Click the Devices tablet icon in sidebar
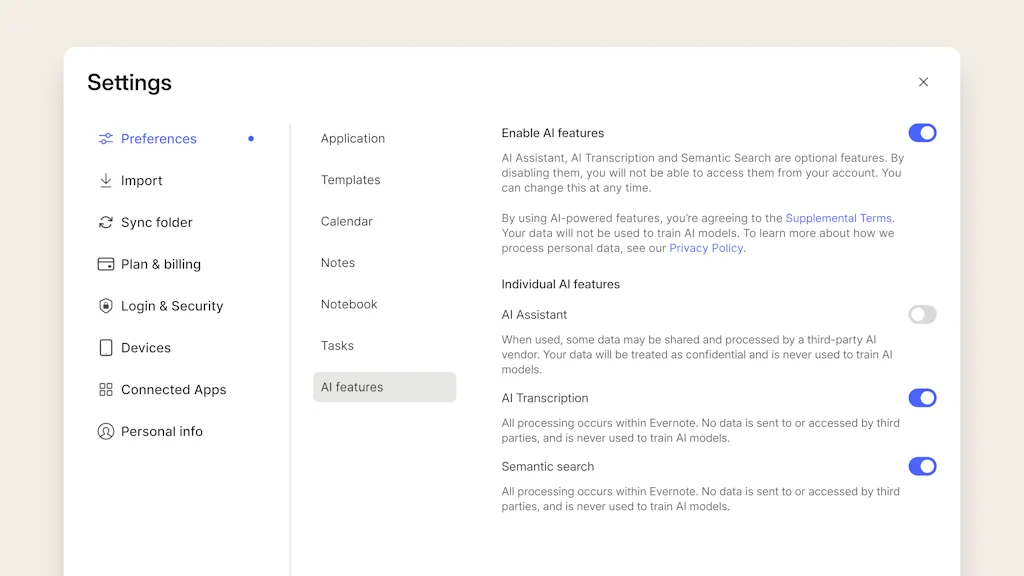 (x=105, y=348)
